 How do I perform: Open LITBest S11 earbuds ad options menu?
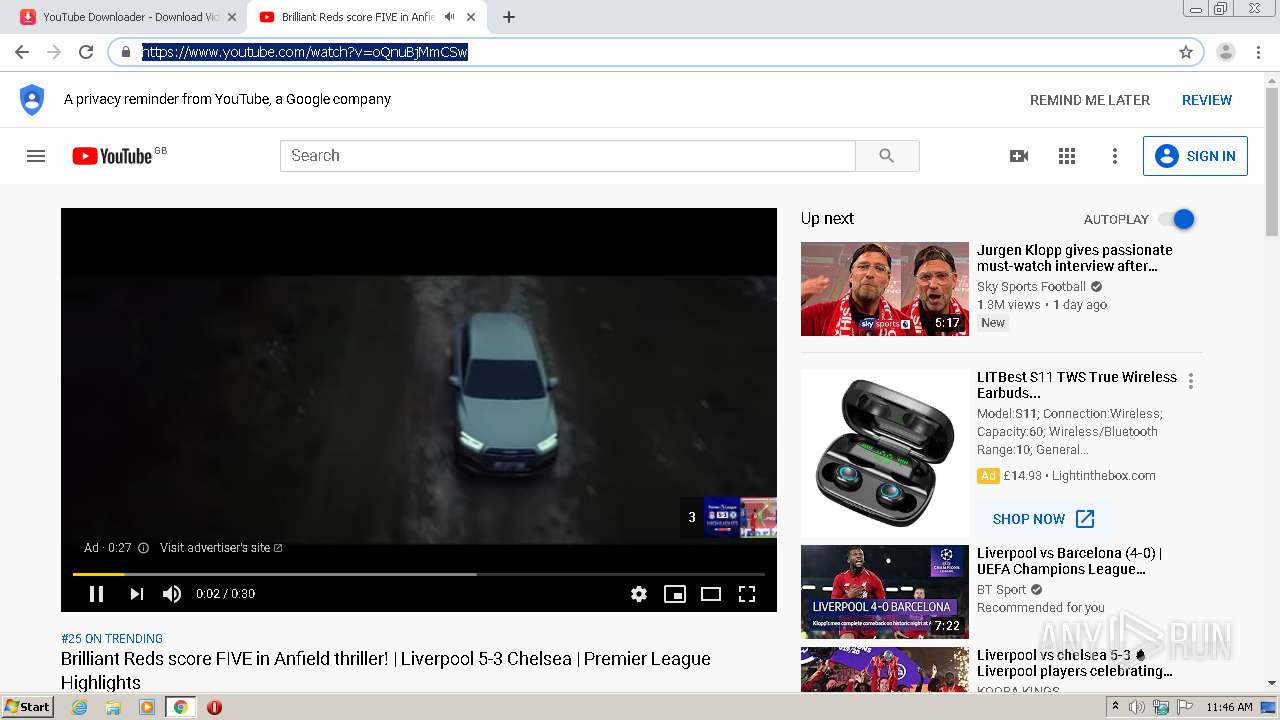(1191, 381)
